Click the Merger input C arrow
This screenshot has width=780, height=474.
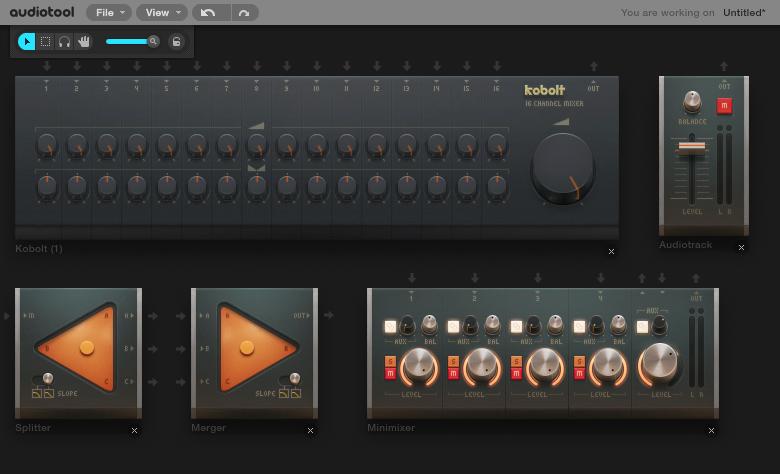click(181, 381)
